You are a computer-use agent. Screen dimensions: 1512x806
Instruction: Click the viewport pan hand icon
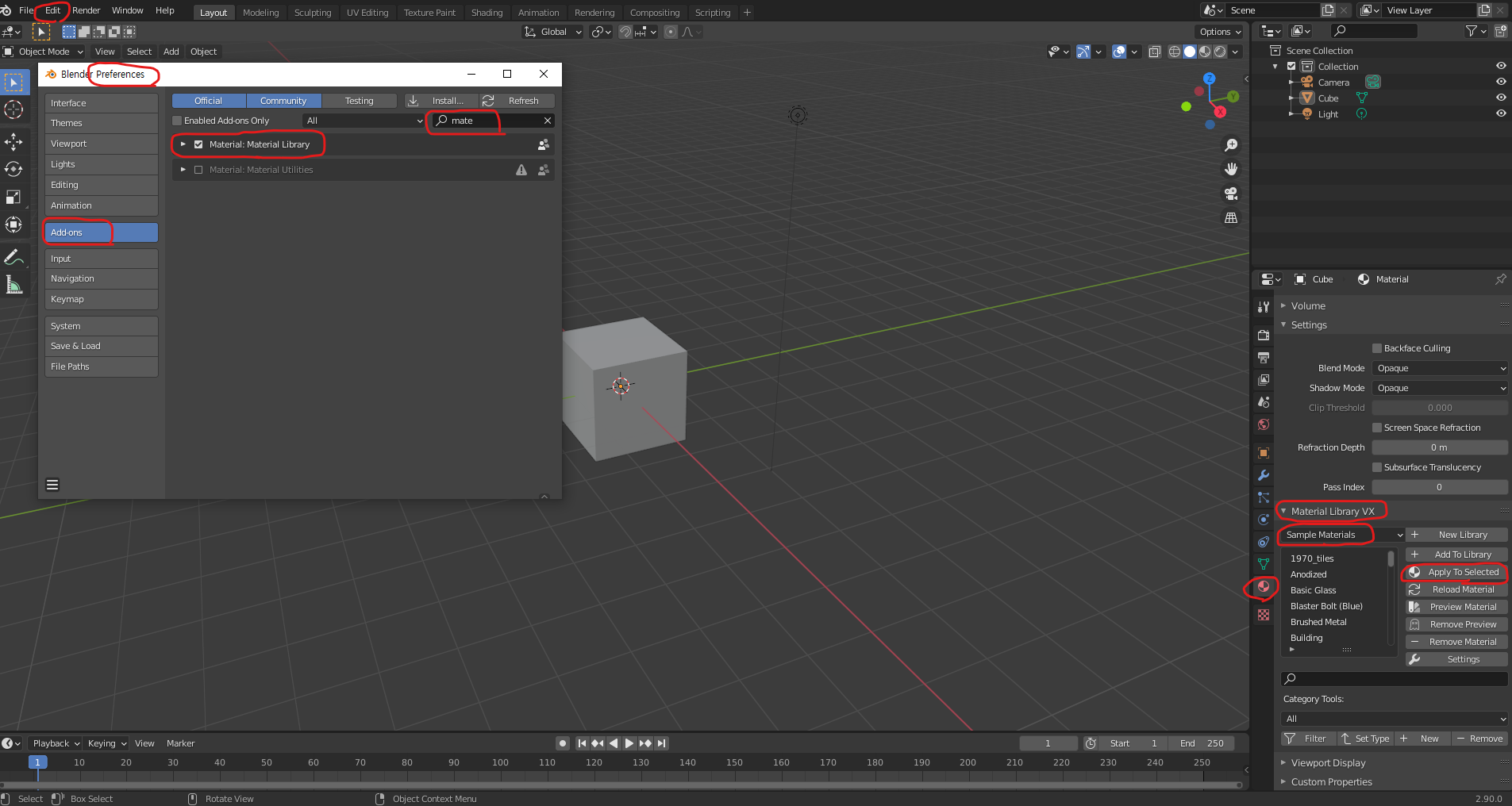pos(1231,169)
